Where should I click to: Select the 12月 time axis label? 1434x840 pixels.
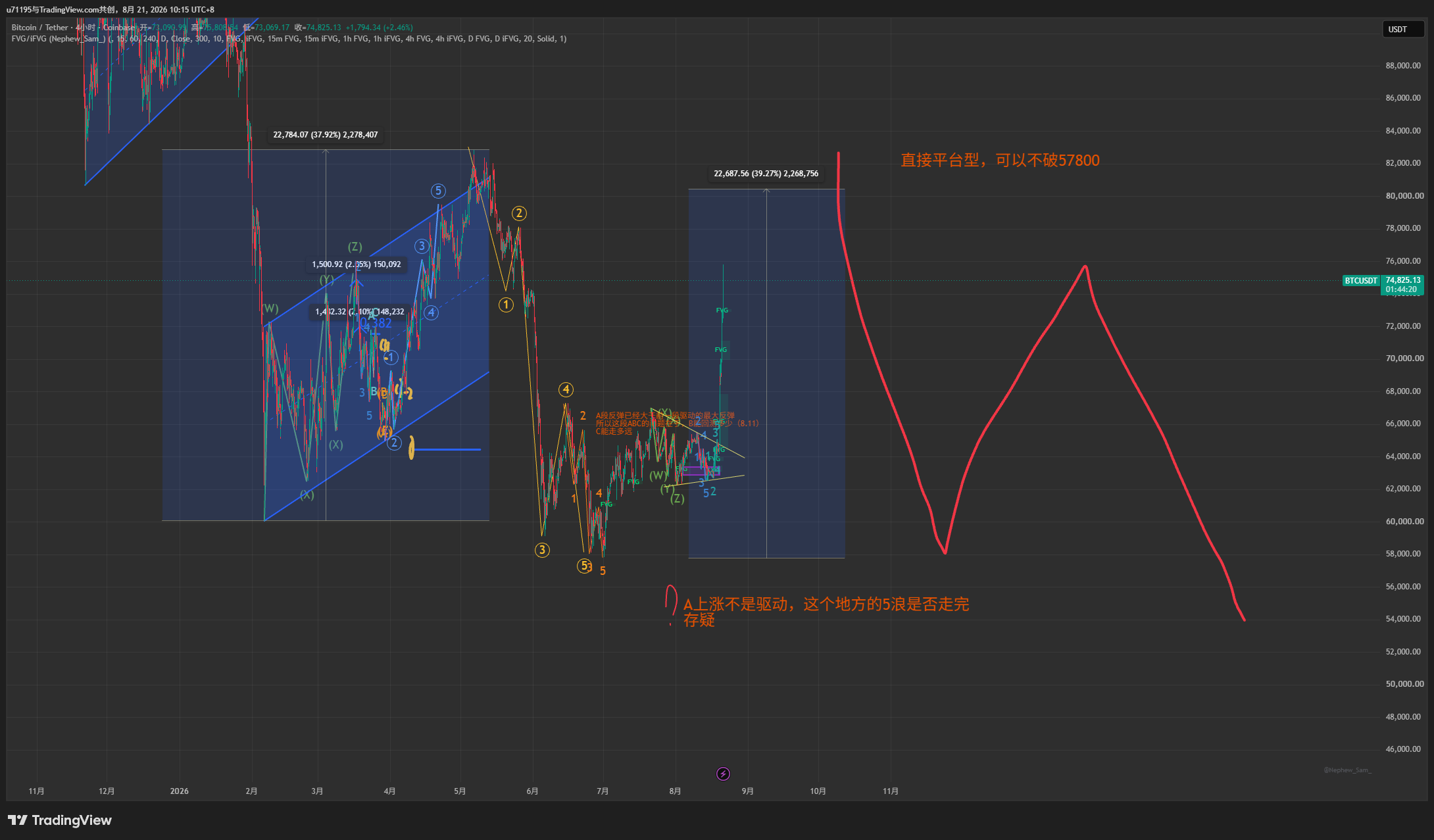(107, 791)
